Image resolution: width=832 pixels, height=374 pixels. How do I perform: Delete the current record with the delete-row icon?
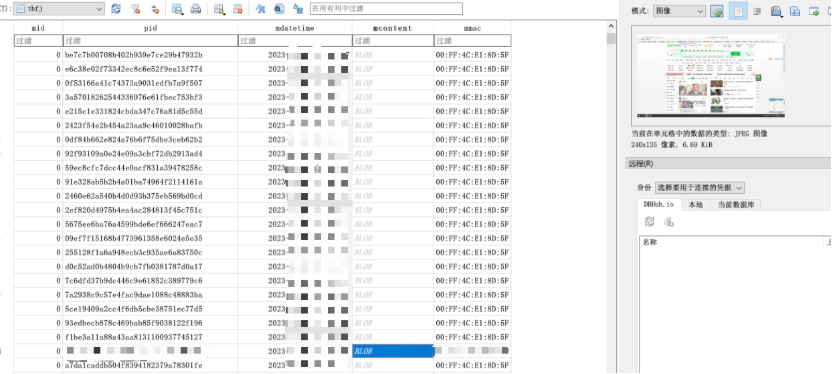[237, 8]
